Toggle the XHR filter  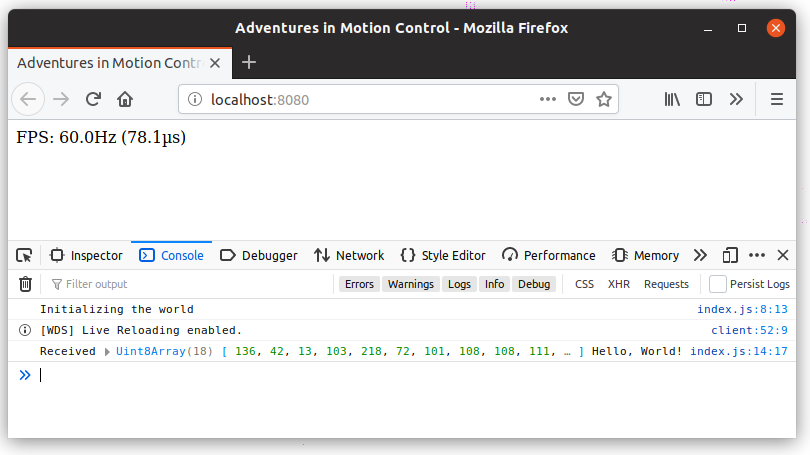tap(619, 284)
